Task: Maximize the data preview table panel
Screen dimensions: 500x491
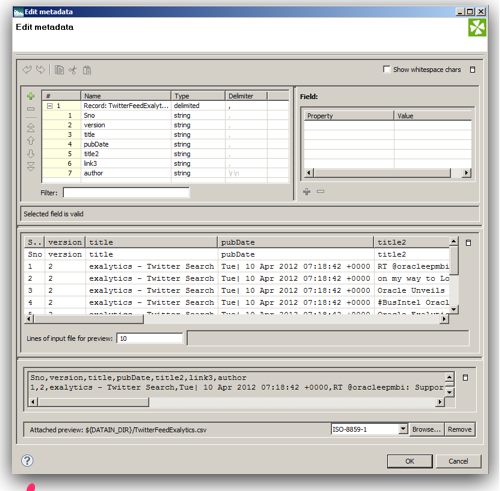Action: click(x=468, y=243)
